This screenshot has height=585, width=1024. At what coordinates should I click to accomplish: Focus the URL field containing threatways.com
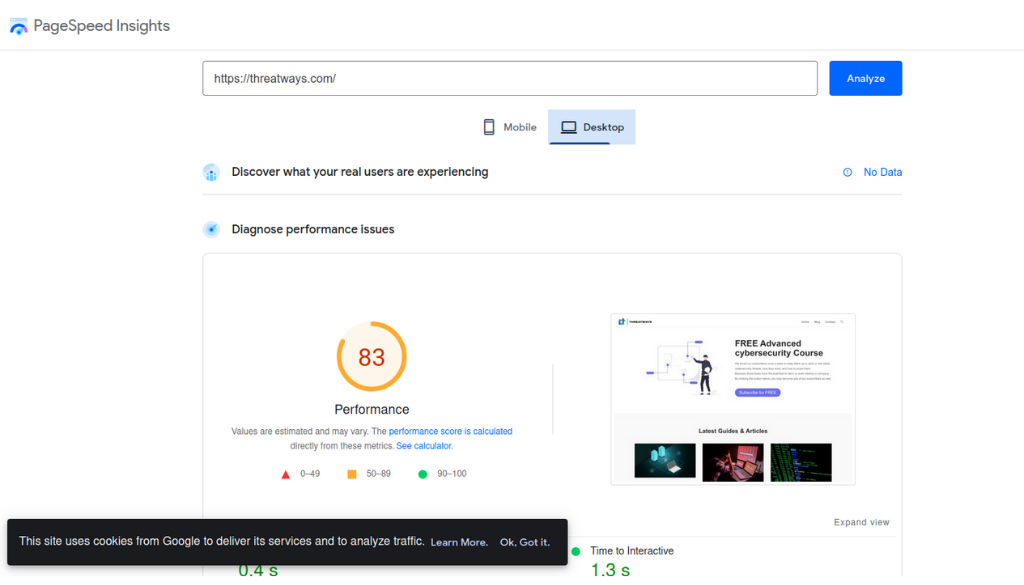509,78
